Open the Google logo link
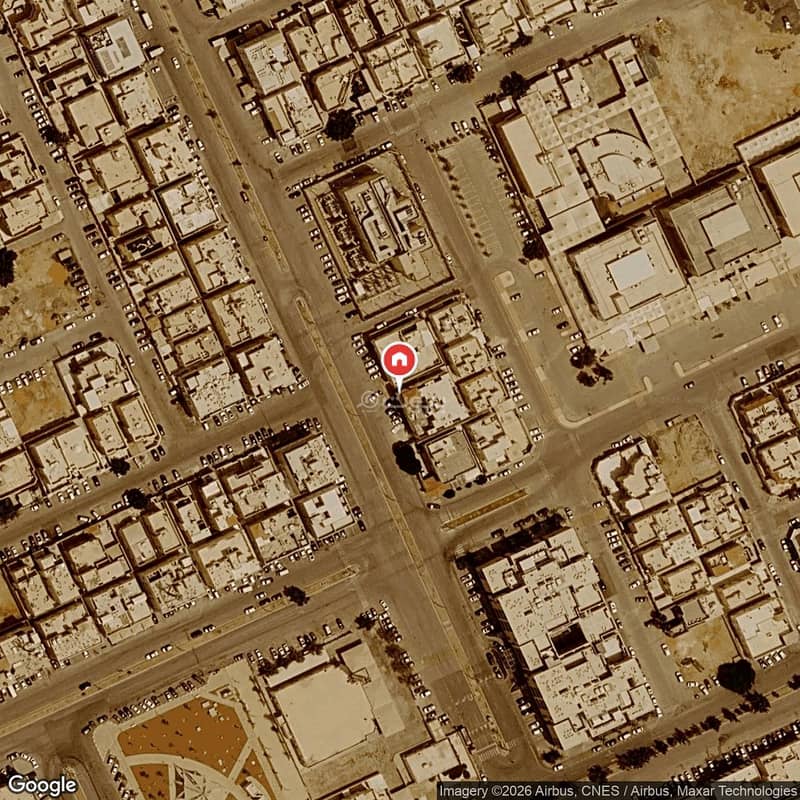800x800 pixels. [x=42, y=786]
